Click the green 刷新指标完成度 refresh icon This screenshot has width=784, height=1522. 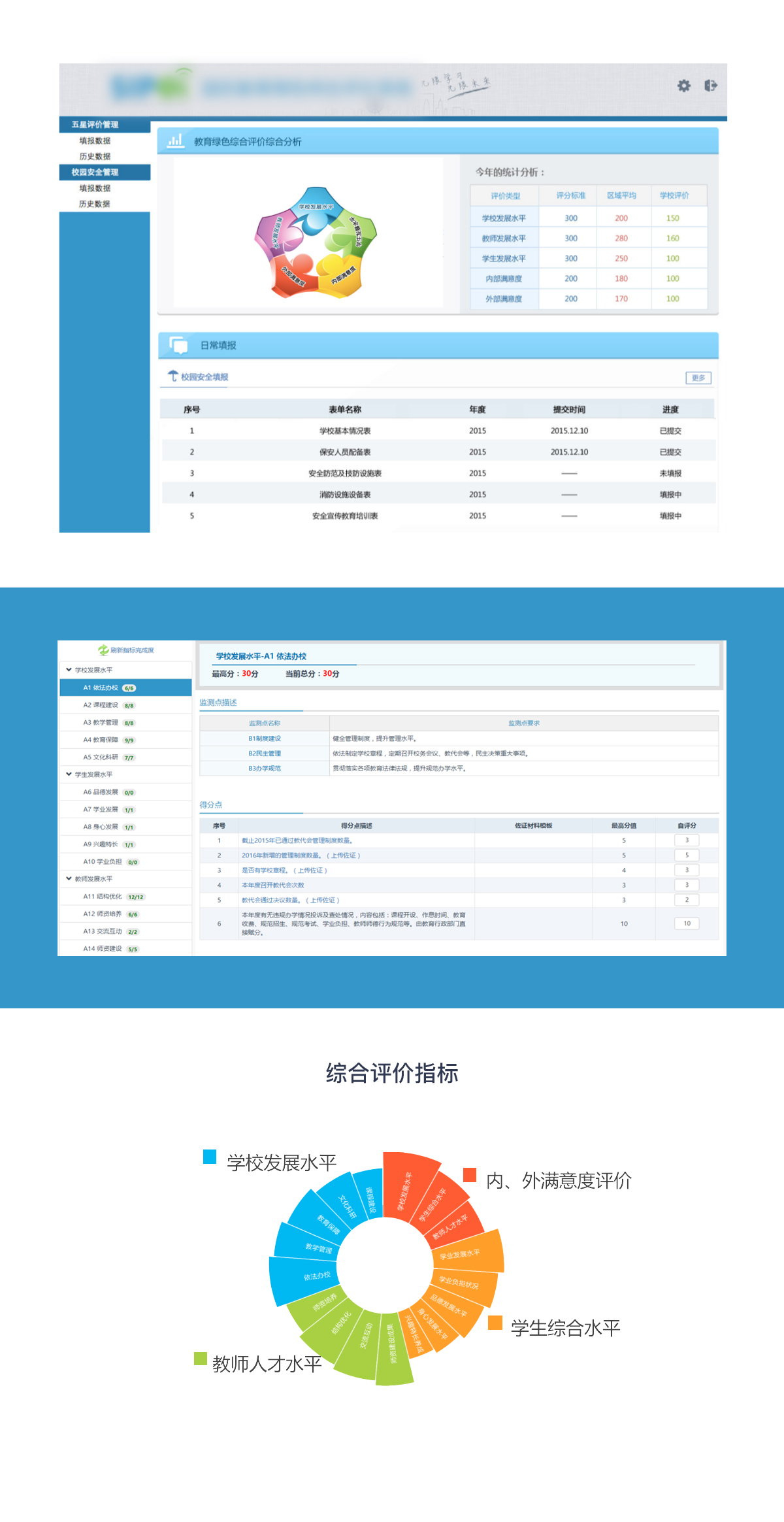click(103, 650)
